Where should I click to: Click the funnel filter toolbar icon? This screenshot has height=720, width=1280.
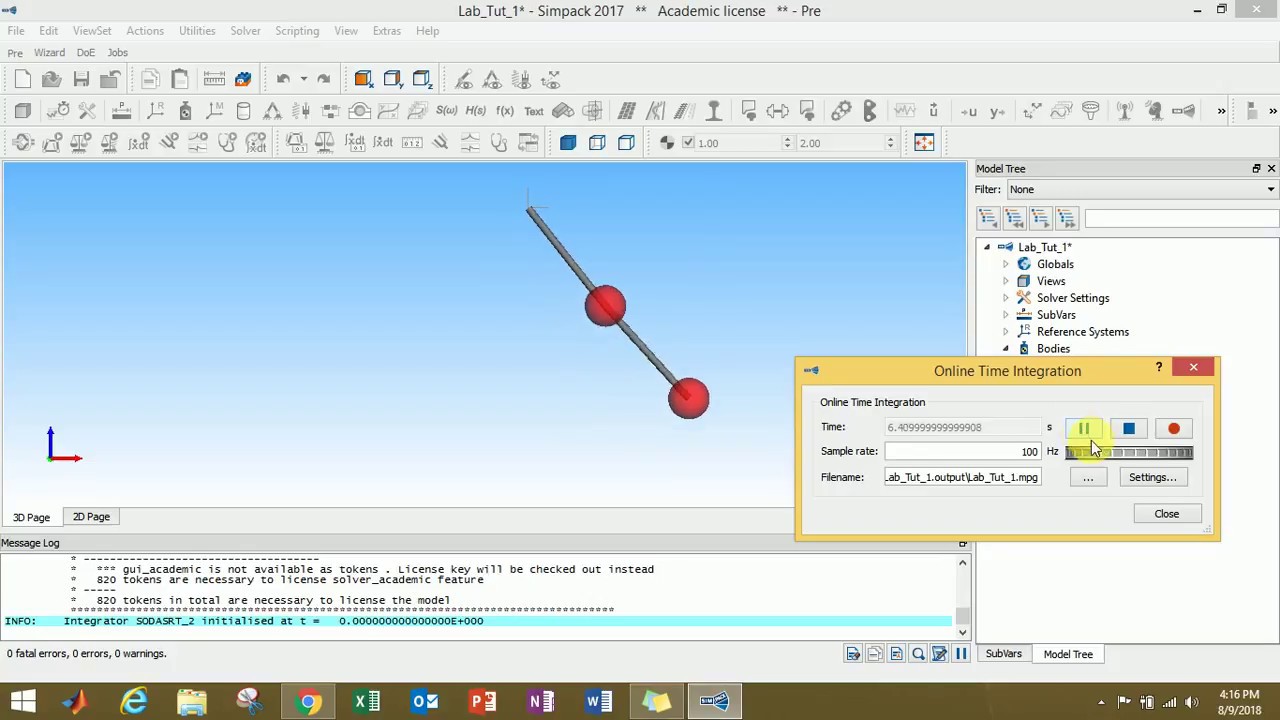(1090, 111)
